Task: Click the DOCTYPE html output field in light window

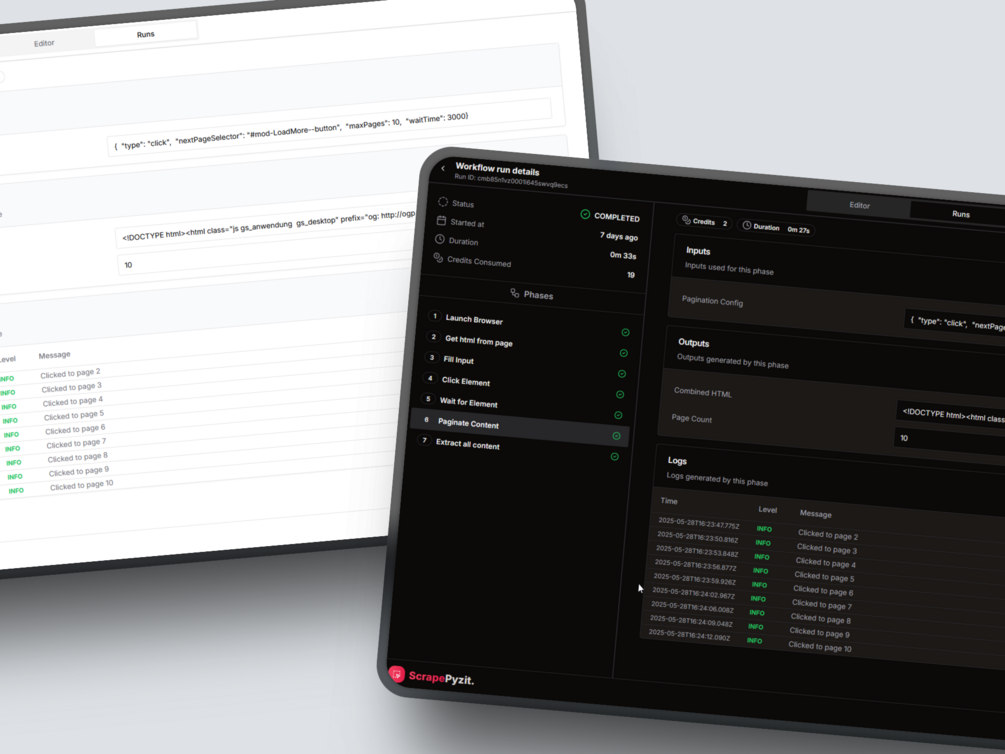Action: 266,226
